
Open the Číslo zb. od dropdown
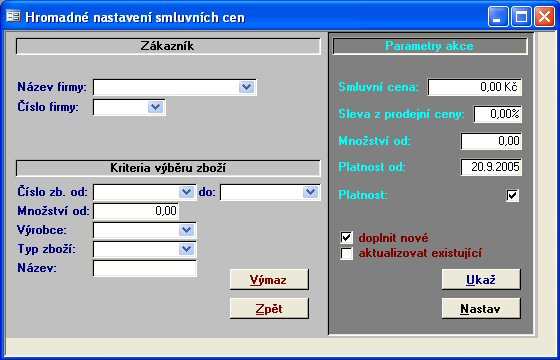(186, 192)
